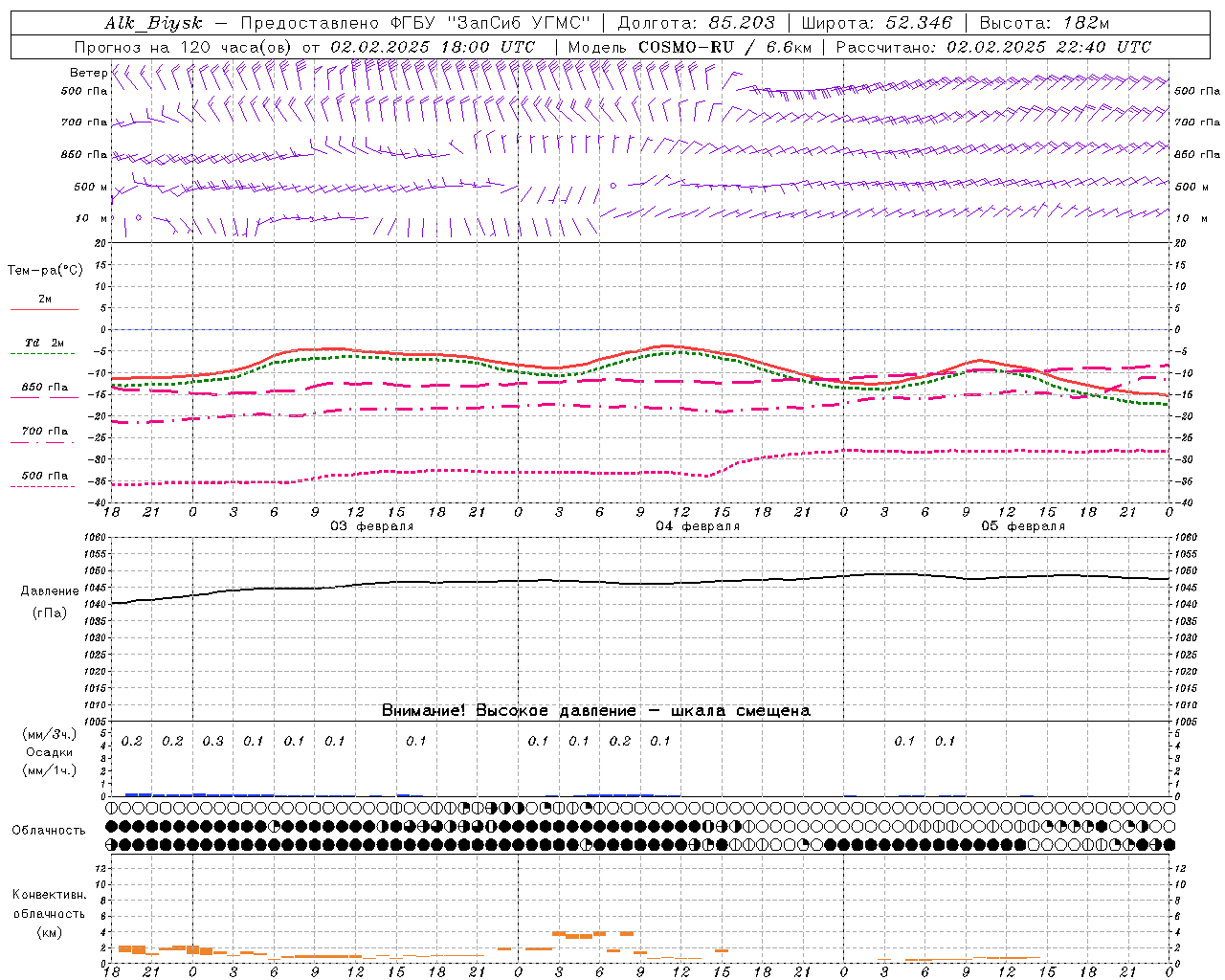Click the "03 февраля" date label
Viewport: 1225px width, 980px height.
[x=372, y=526]
